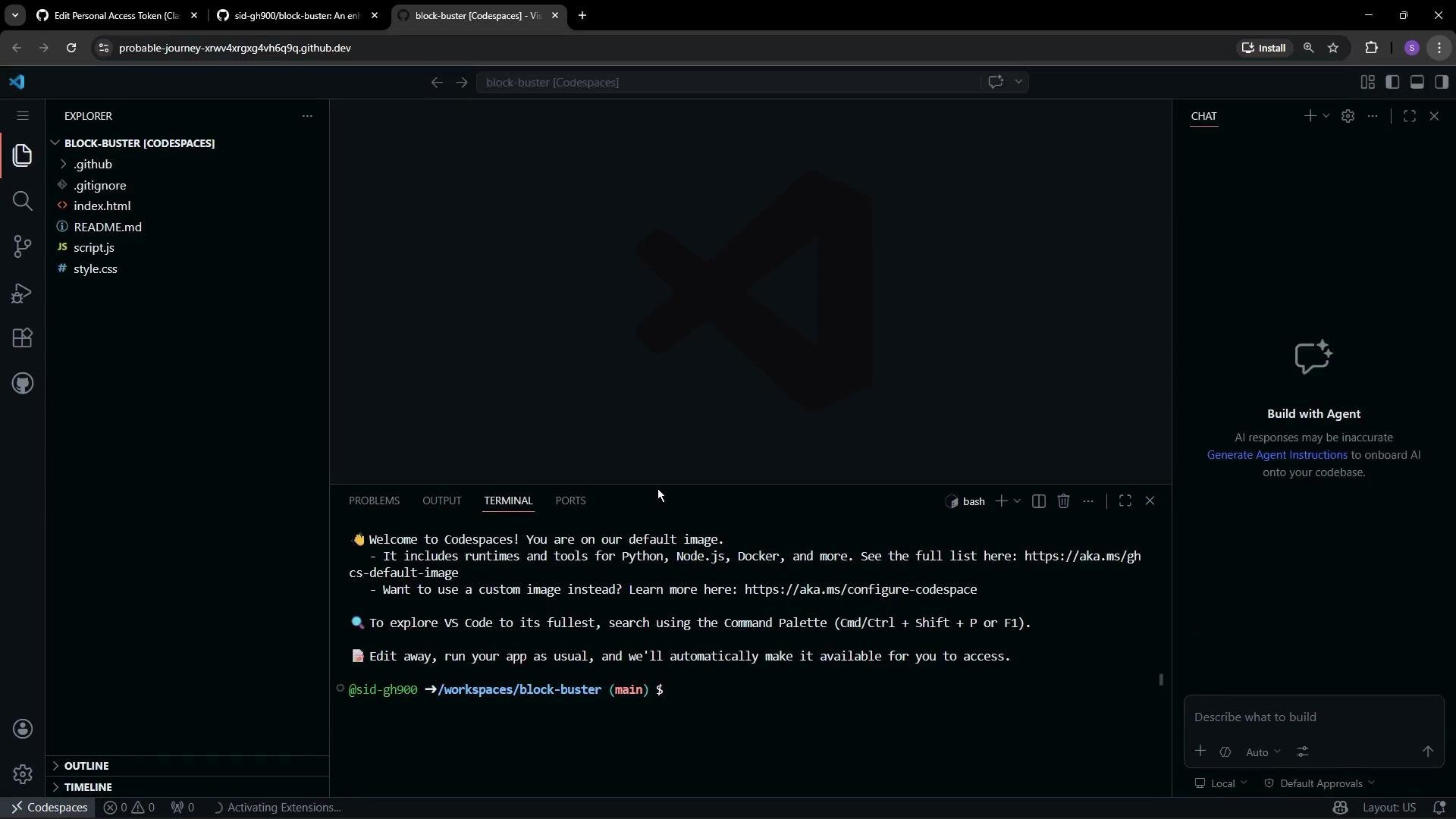Viewport: 1456px width, 819px height.
Task: Switch to the Problems tab
Action: [374, 501]
